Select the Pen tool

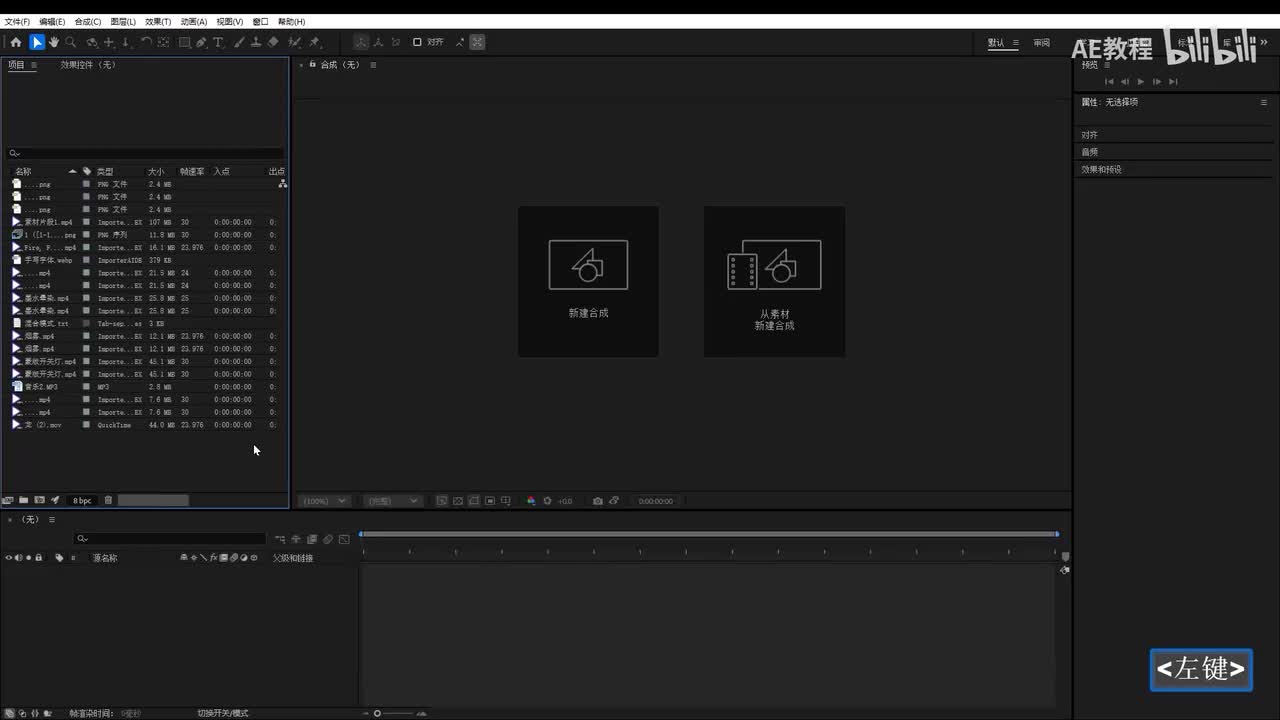point(201,42)
